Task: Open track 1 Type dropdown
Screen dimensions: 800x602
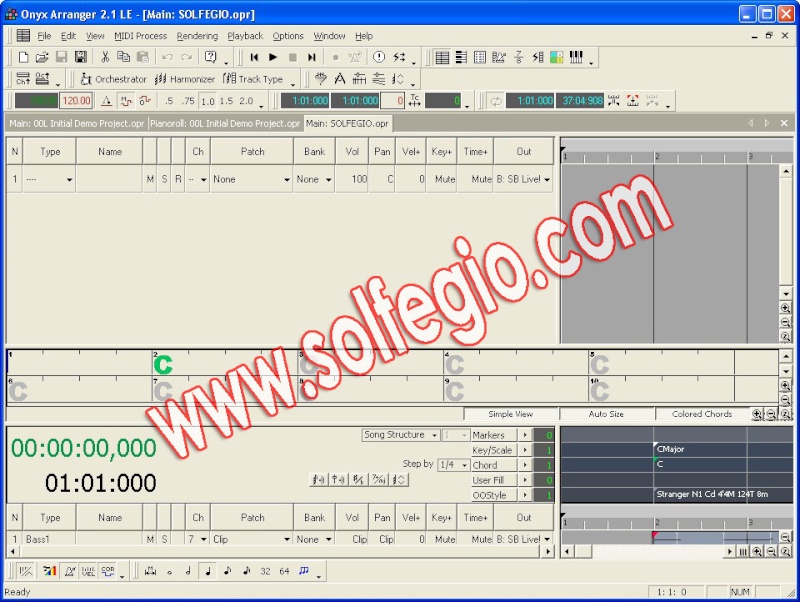Action: 69,180
